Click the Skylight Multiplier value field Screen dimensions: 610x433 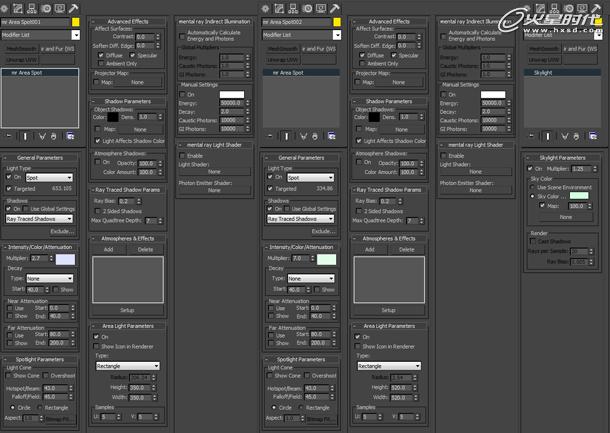coord(581,169)
